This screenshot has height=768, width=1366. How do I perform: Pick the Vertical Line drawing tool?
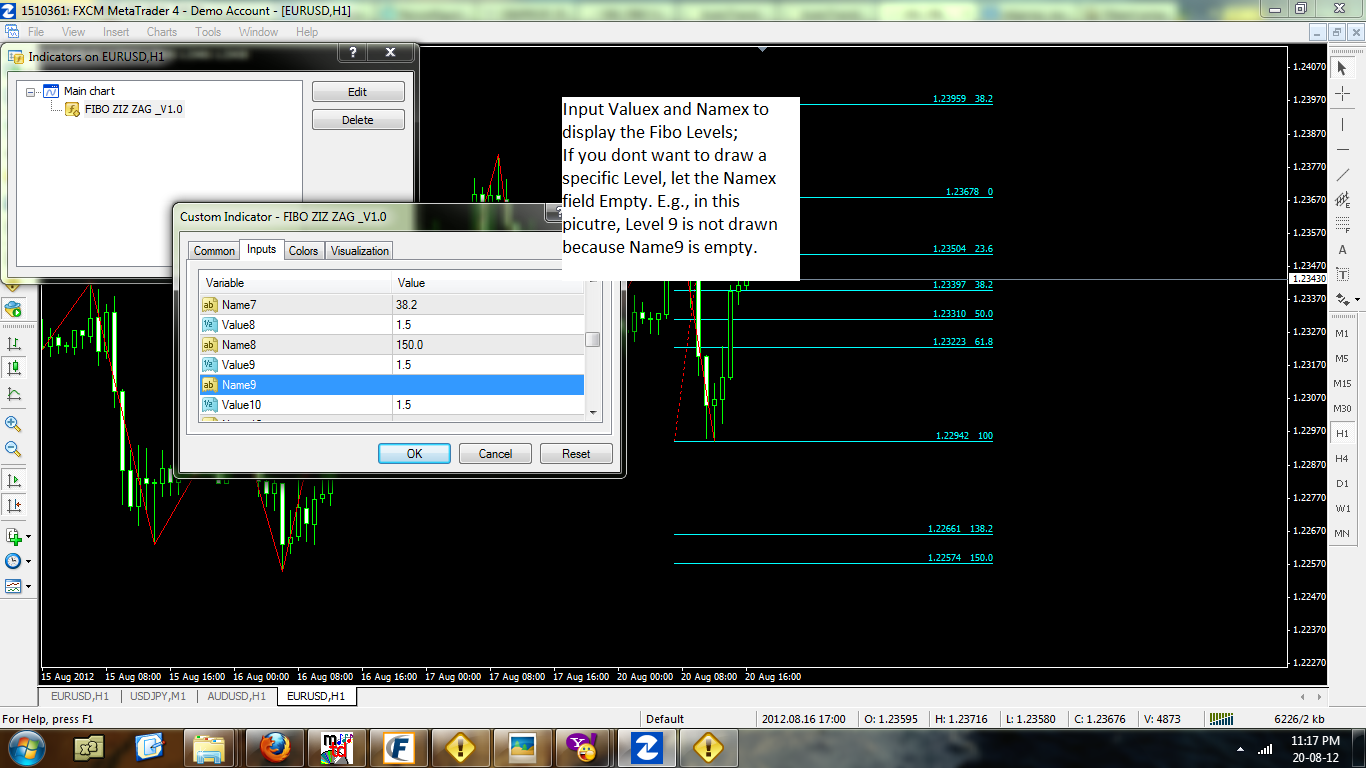click(1342, 125)
